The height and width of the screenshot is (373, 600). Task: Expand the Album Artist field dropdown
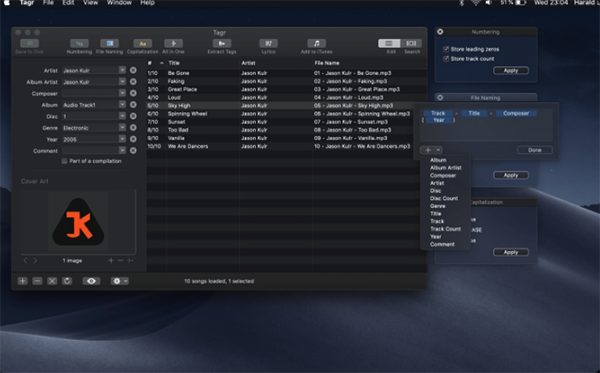(x=122, y=81)
